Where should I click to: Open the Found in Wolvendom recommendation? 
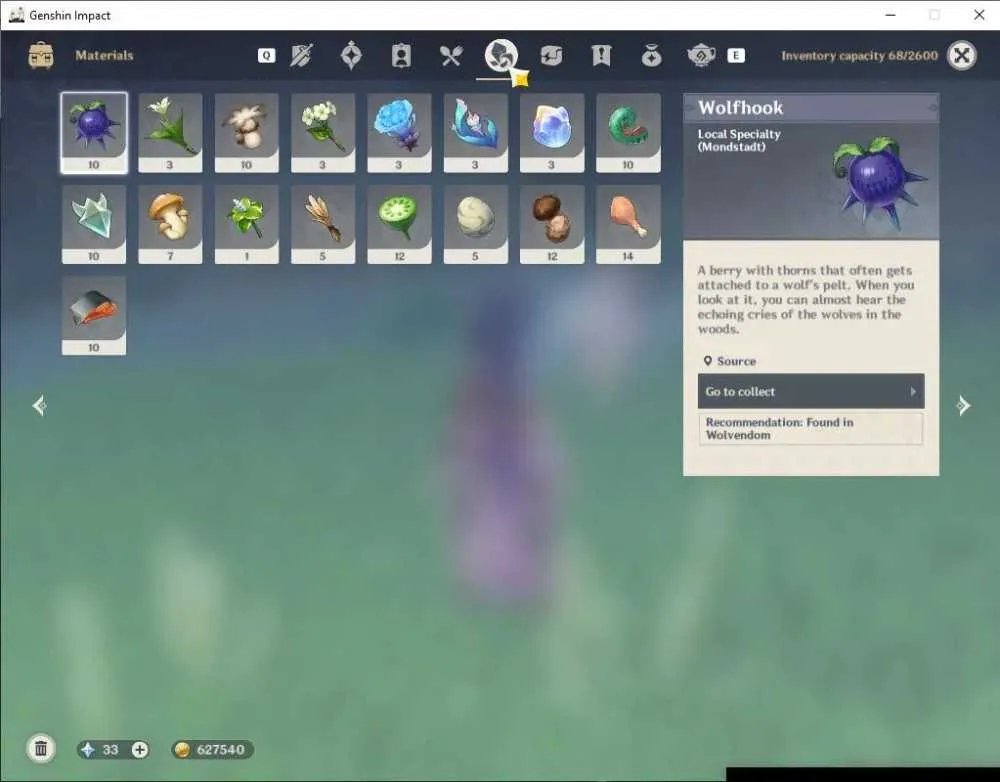(811, 429)
